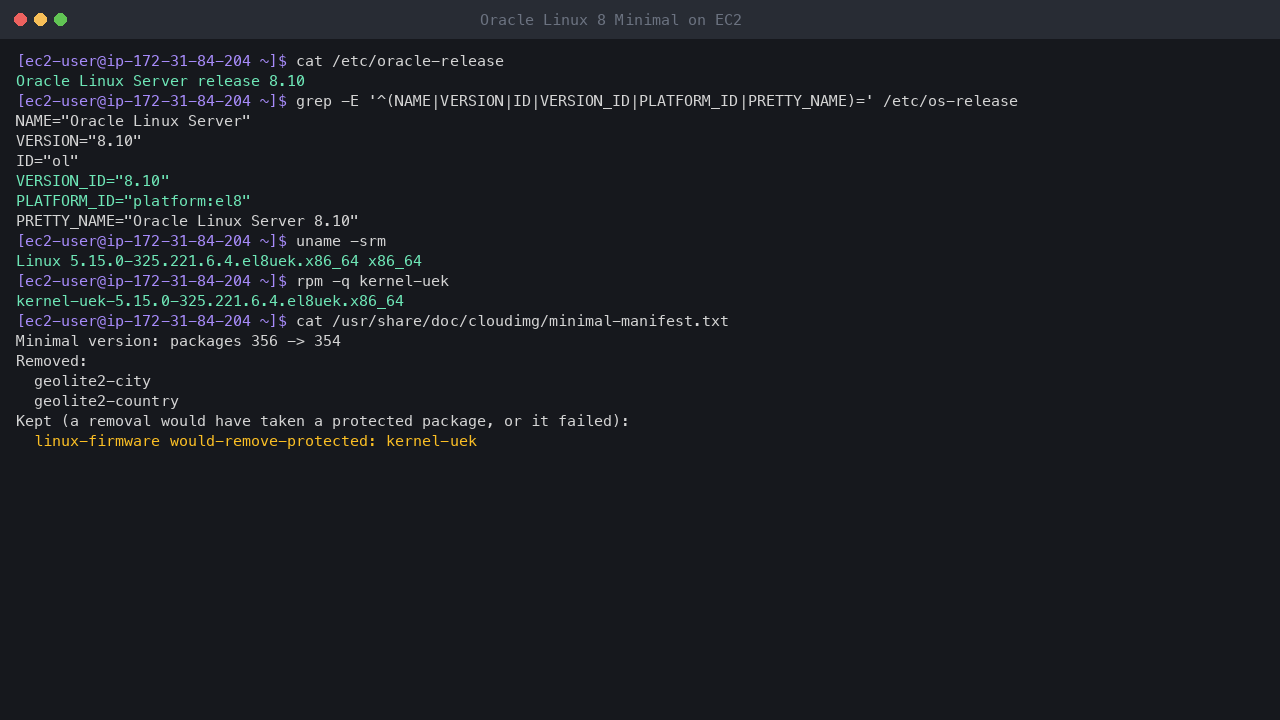Click the green VERSION_ID="8.10" line

(x=93, y=181)
